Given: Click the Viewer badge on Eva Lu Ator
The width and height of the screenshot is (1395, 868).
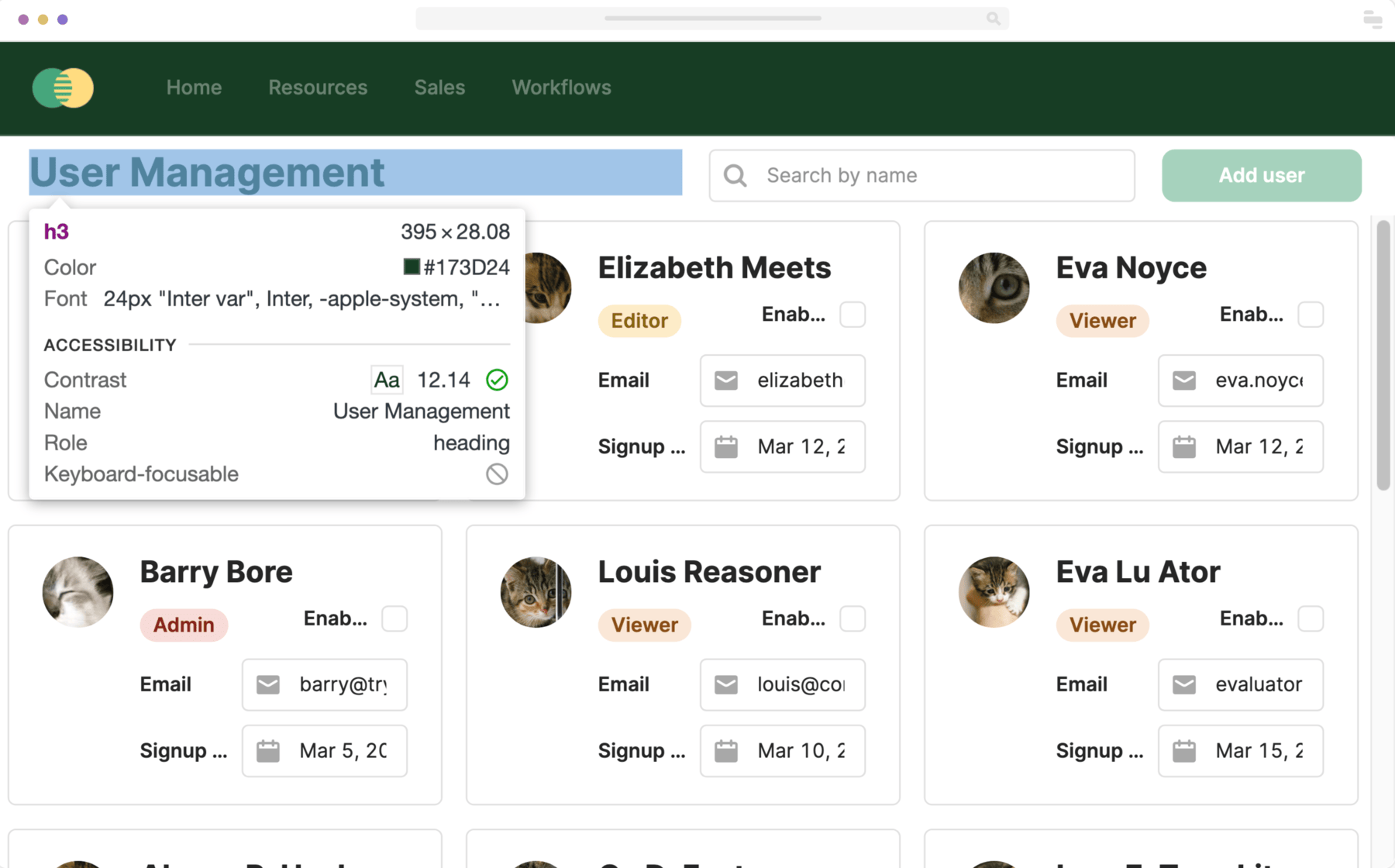Looking at the screenshot, I should point(1102,625).
